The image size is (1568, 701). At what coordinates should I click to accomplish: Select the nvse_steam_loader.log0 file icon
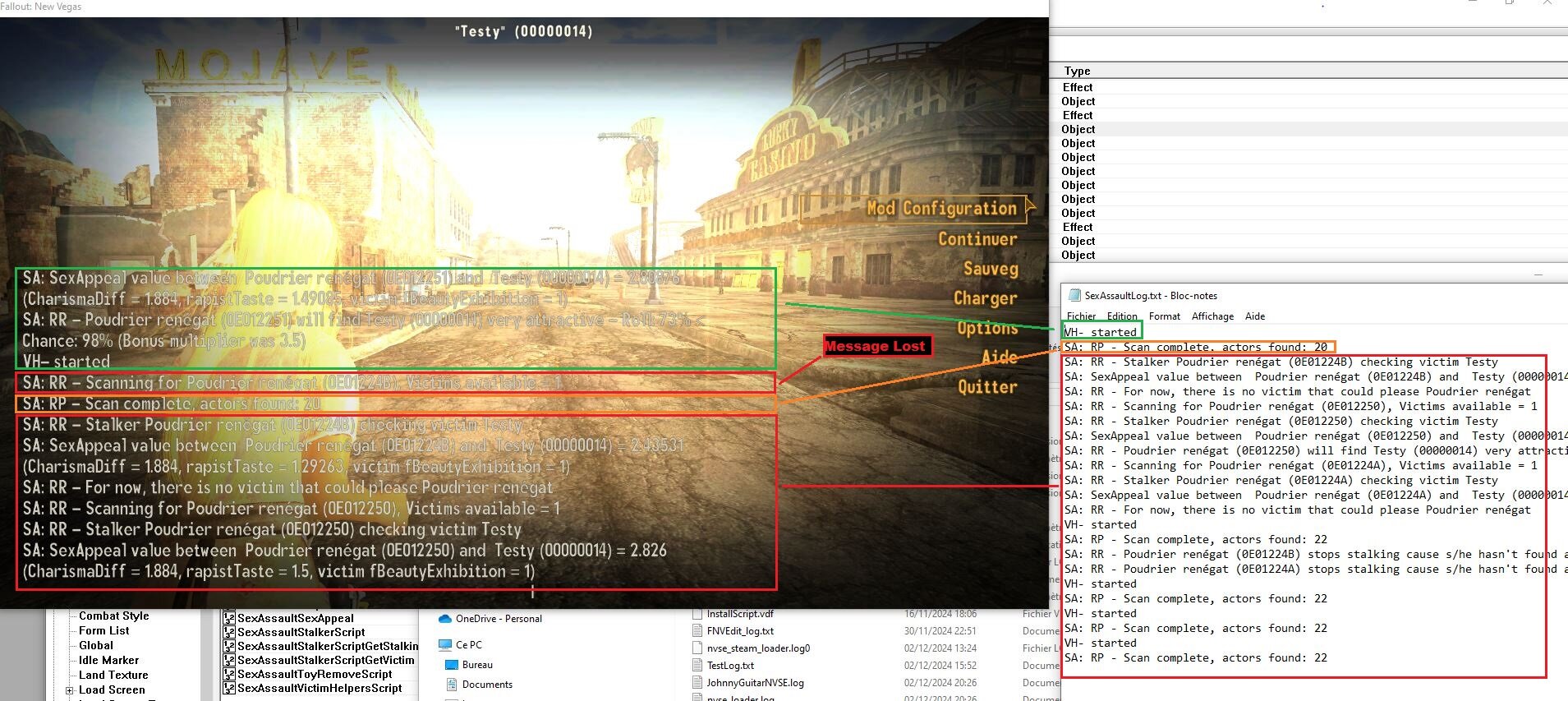(697, 648)
